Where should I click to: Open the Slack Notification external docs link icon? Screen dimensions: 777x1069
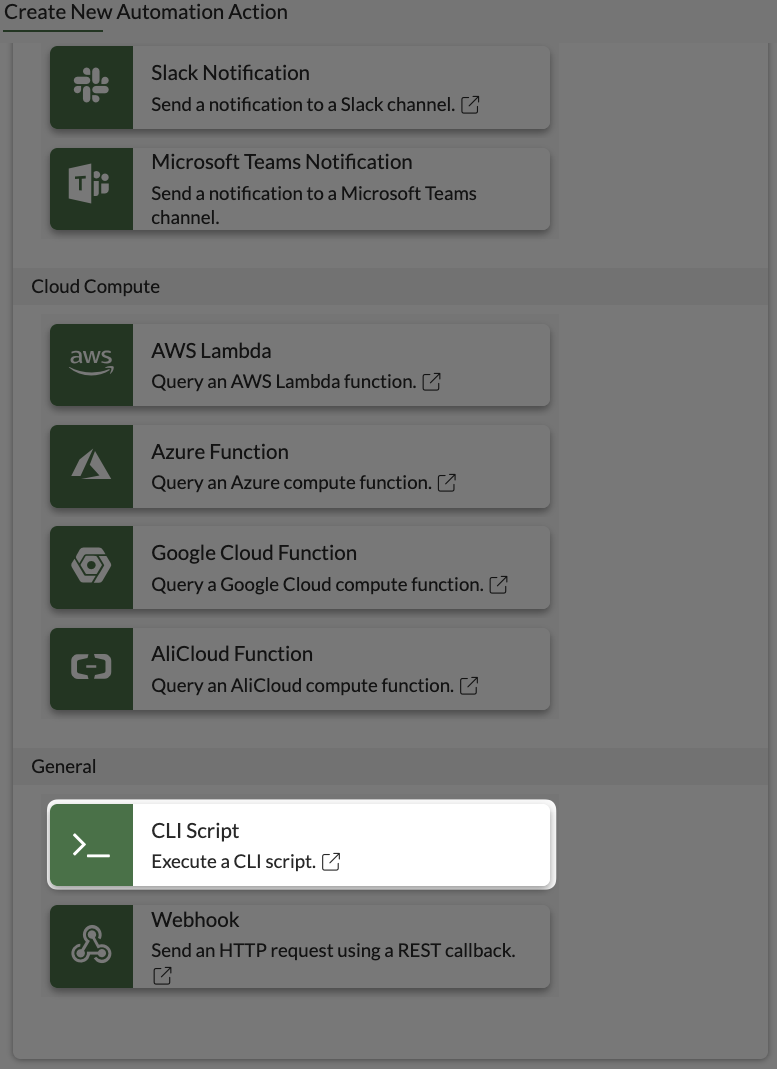(470, 105)
